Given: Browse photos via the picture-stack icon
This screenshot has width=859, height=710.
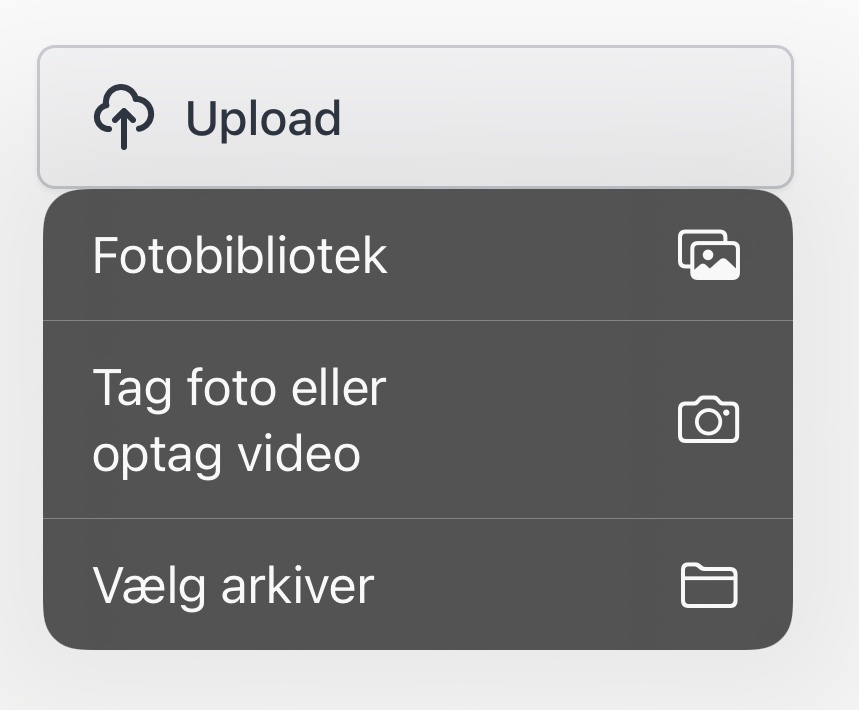Looking at the screenshot, I should click(709, 255).
